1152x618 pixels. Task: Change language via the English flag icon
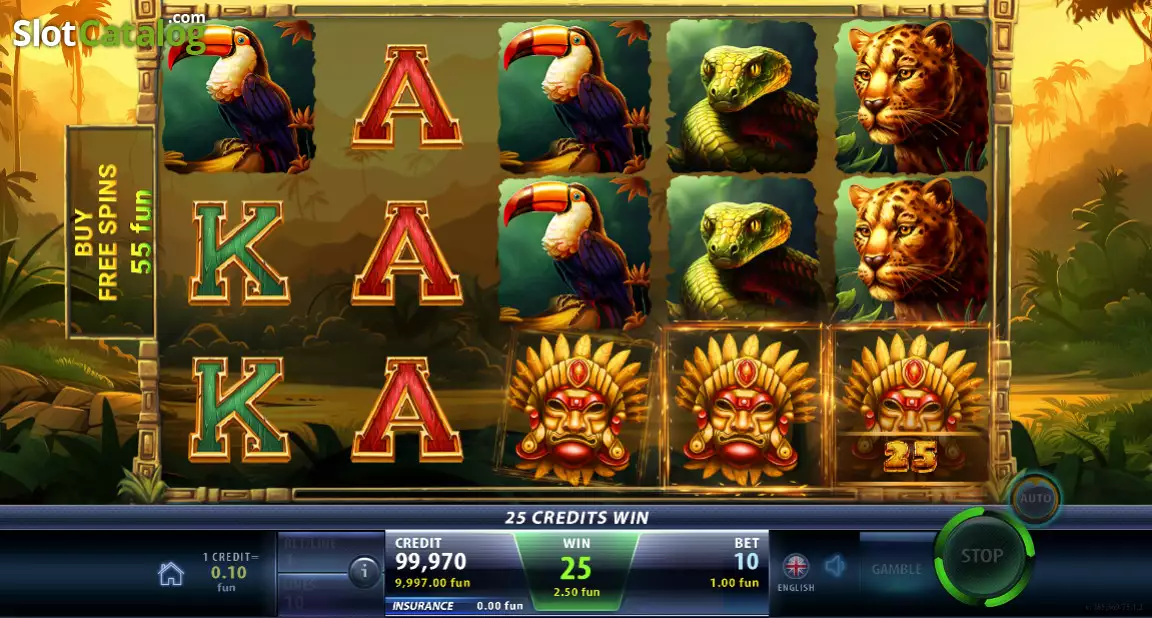tap(796, 567)
